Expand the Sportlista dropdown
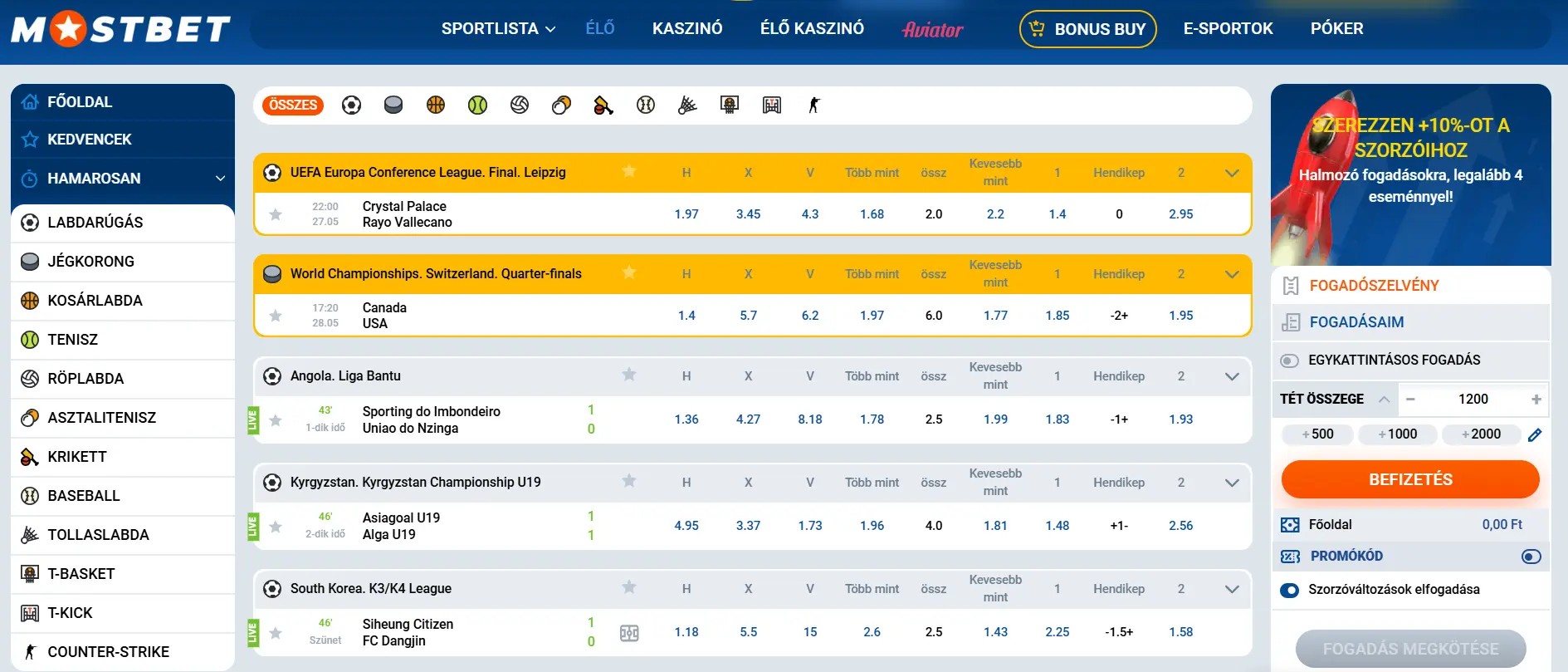The image size is (1568, 672). click(x=498, y=29)
